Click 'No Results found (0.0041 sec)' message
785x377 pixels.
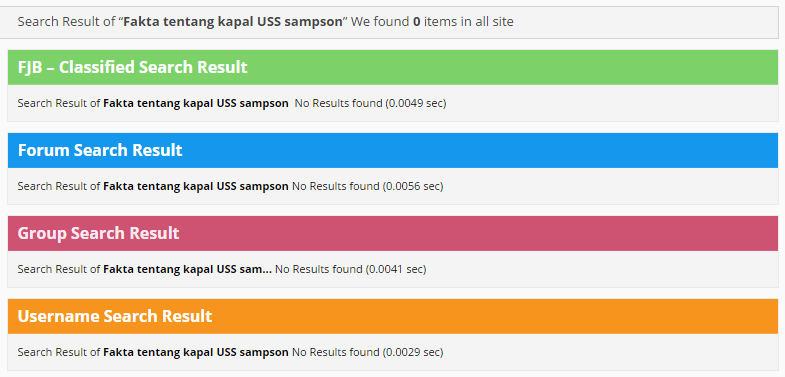(x=350, y=269)
